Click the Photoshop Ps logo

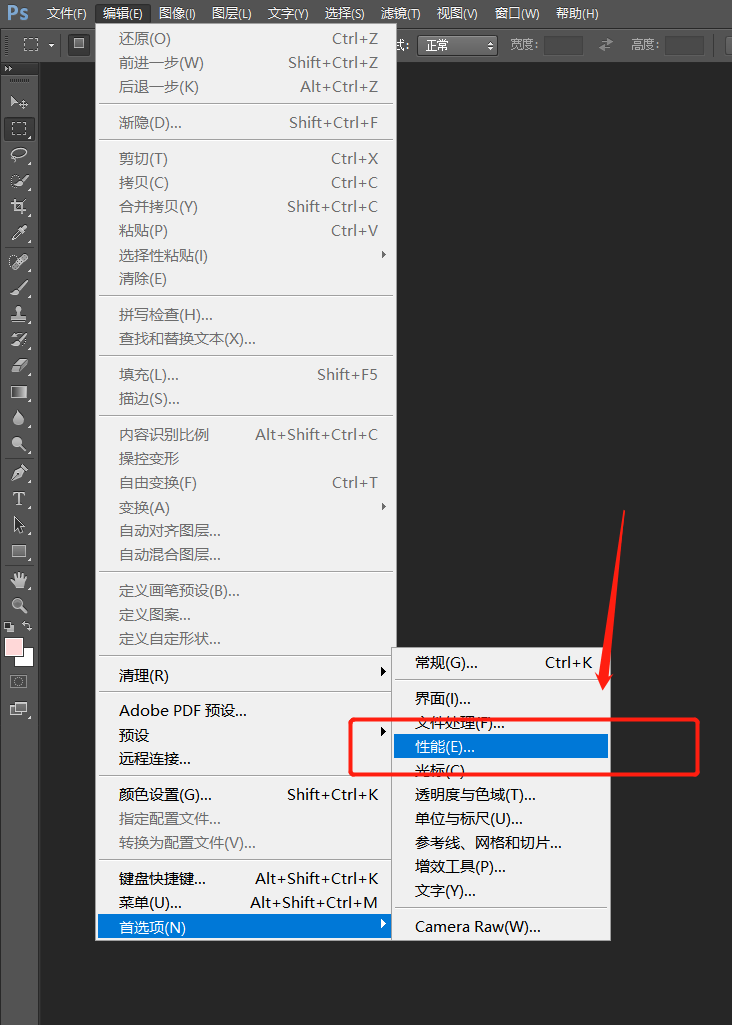point(18,12)
